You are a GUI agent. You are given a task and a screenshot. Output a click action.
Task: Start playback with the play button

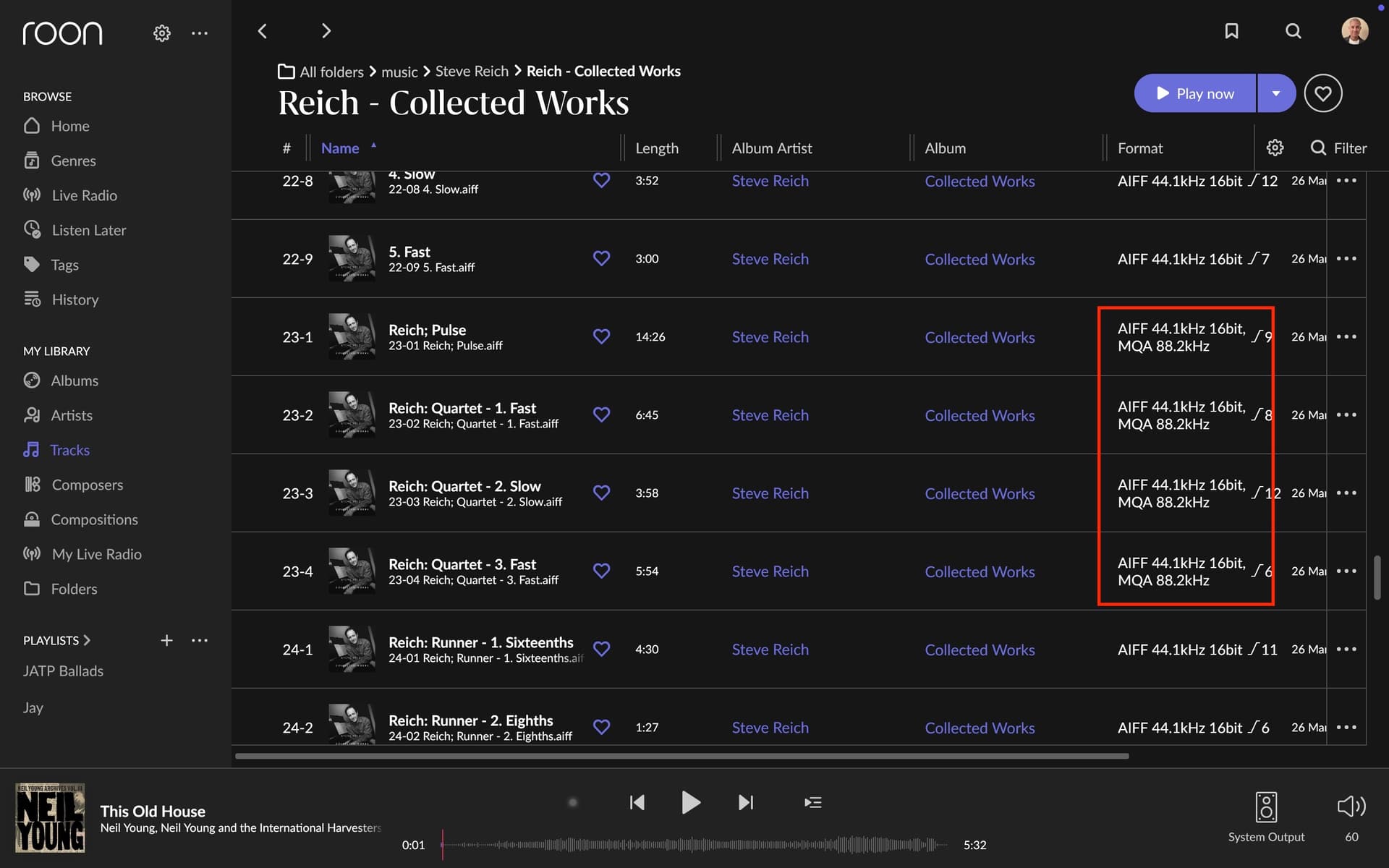pyautogui.click(x=691, y=802)
